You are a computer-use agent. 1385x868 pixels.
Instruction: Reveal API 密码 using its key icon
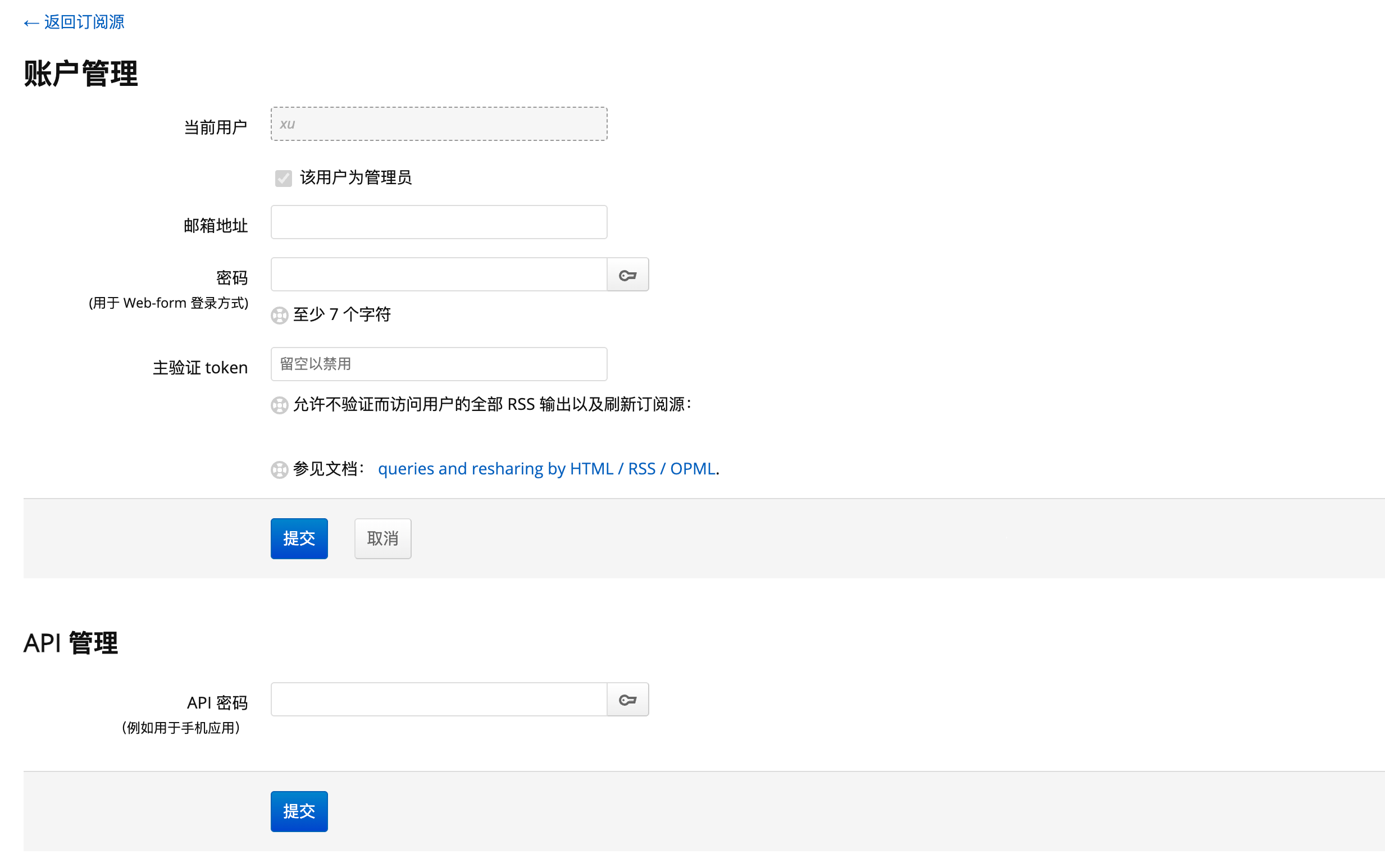[x=627, y=699]
